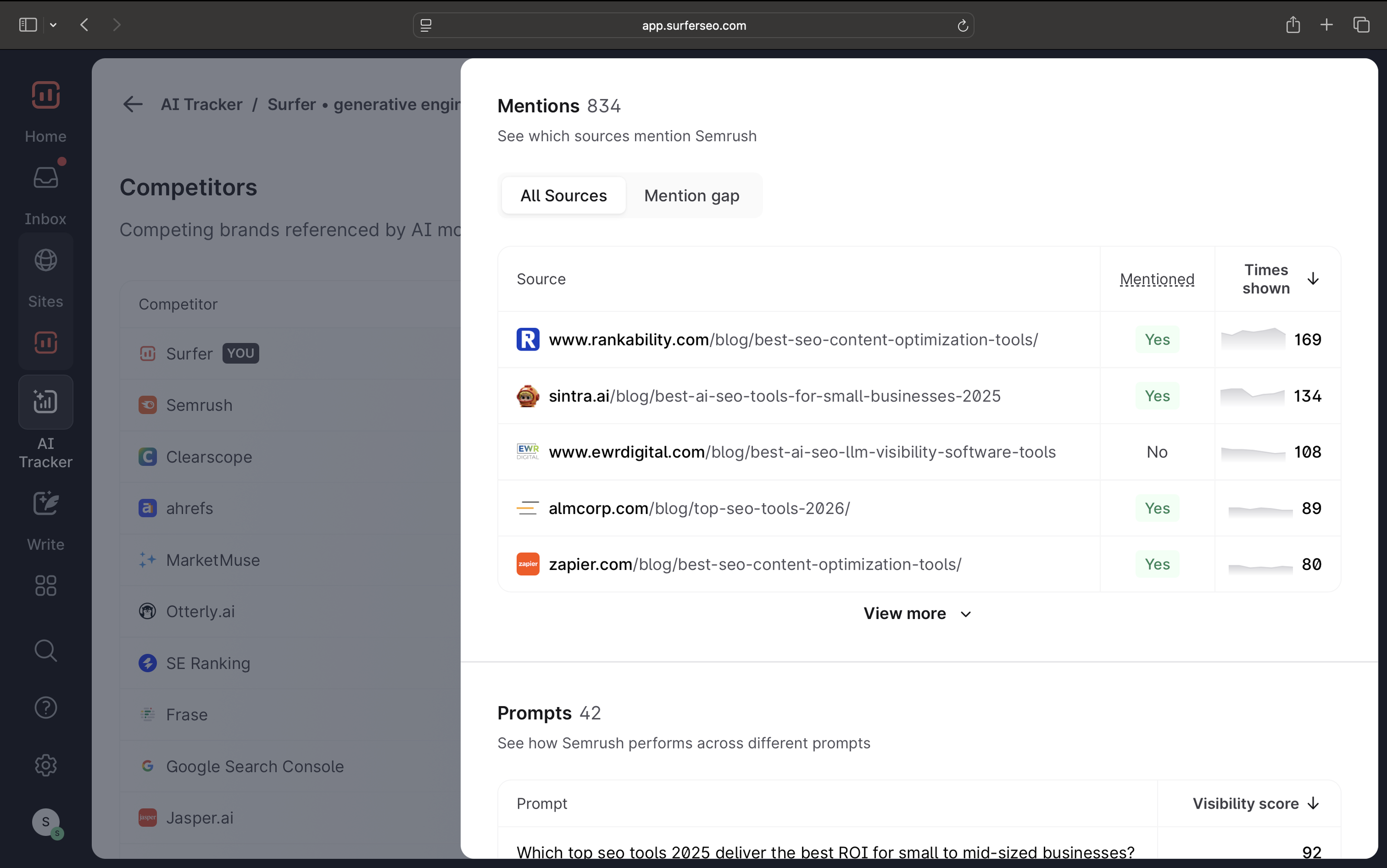The height and width of the screenshot is (868, 1387).
Task: Click the sintra.ai times shown sparkline
Action: coord(1252,396)
